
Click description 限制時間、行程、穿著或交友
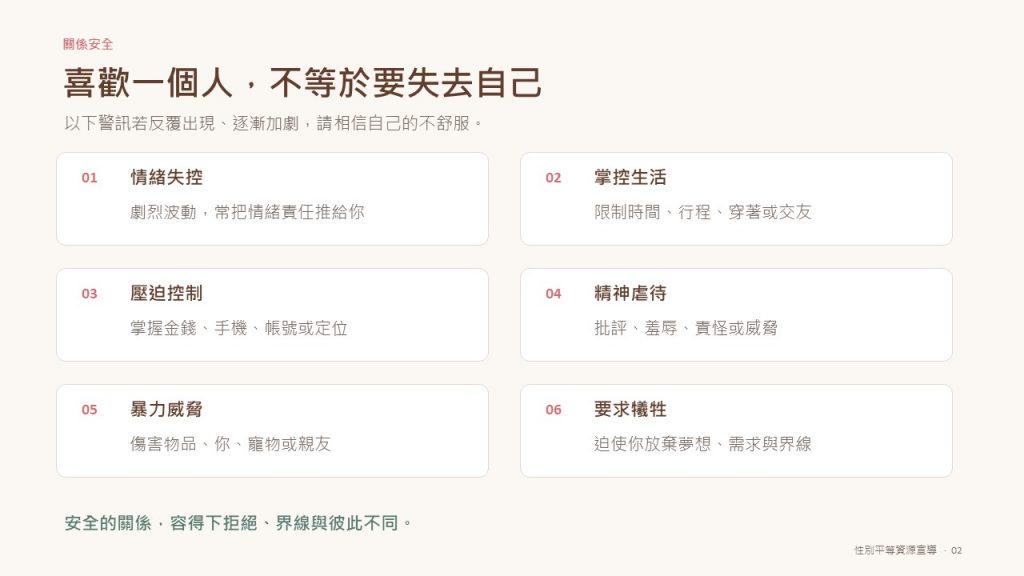tap(703, 212)
